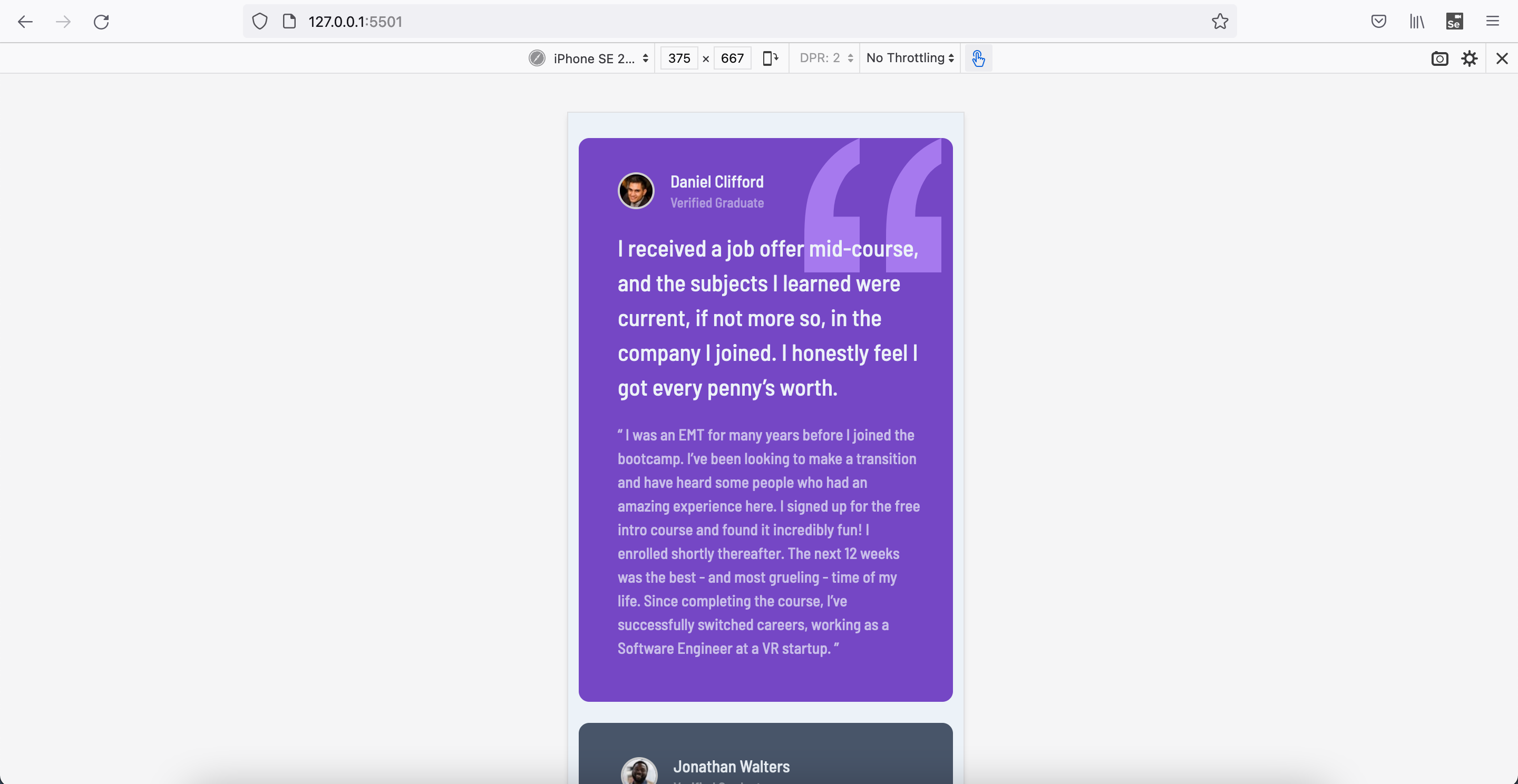Show site information page icon
This screenshot has height=784, width=1518.
289,22
